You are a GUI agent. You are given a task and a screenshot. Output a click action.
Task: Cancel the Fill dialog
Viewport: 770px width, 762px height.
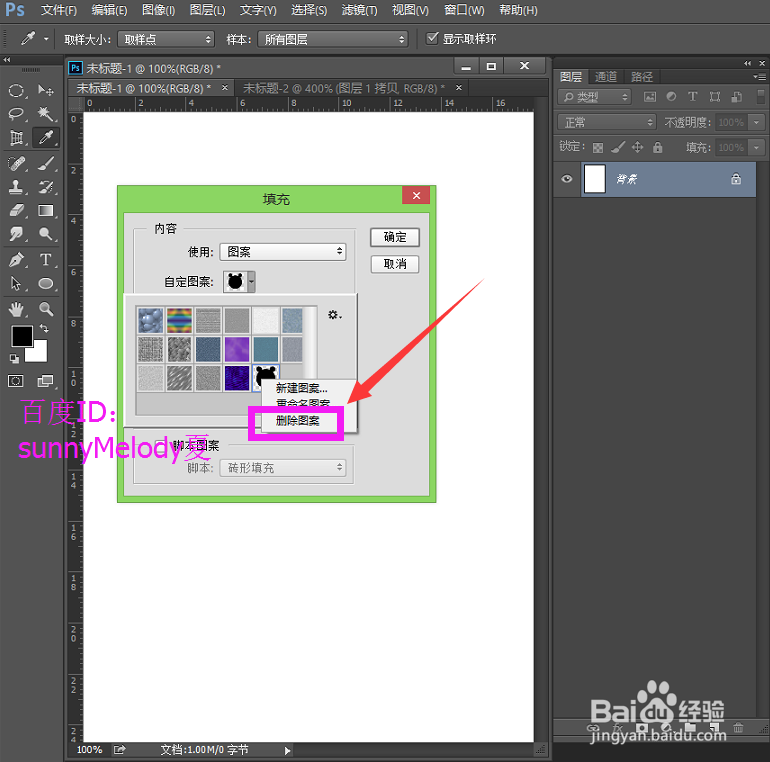click(x=395, y=264)
